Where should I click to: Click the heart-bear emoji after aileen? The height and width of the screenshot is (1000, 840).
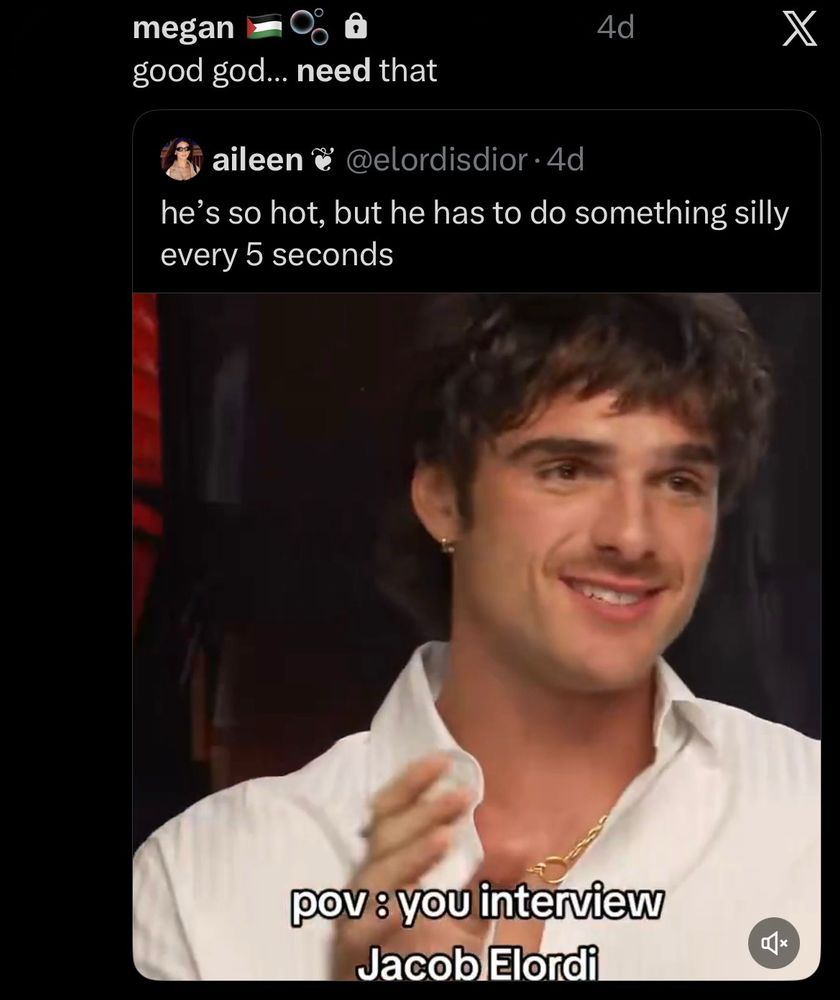click(x=323, y=160)
